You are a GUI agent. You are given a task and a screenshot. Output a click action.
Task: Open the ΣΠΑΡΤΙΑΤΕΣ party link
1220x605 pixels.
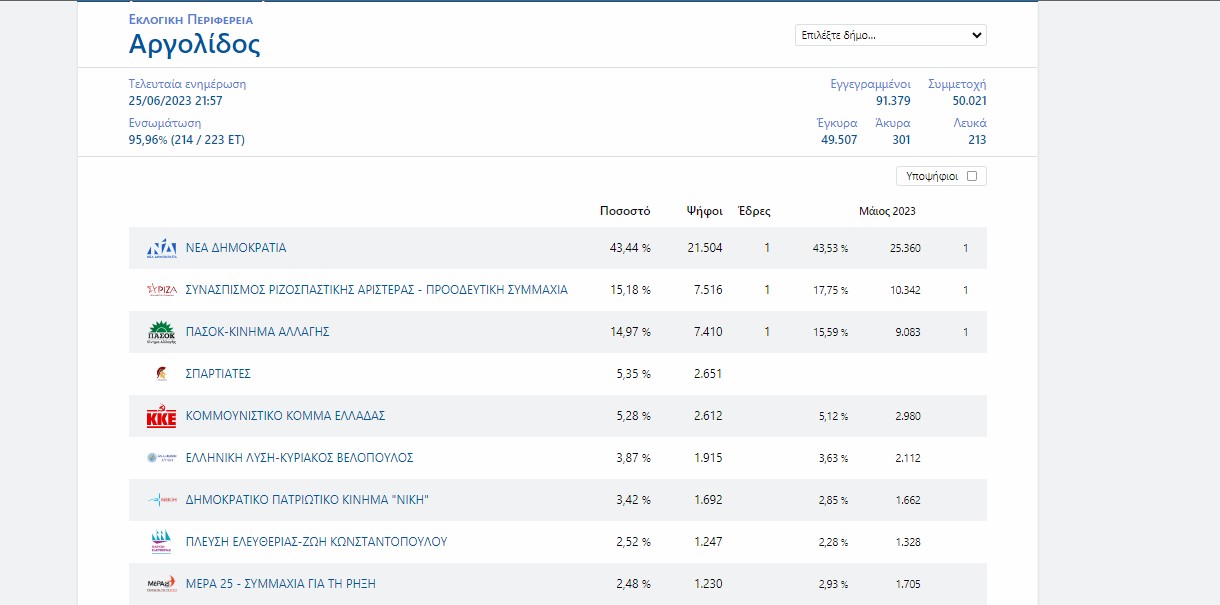[218, 374]
